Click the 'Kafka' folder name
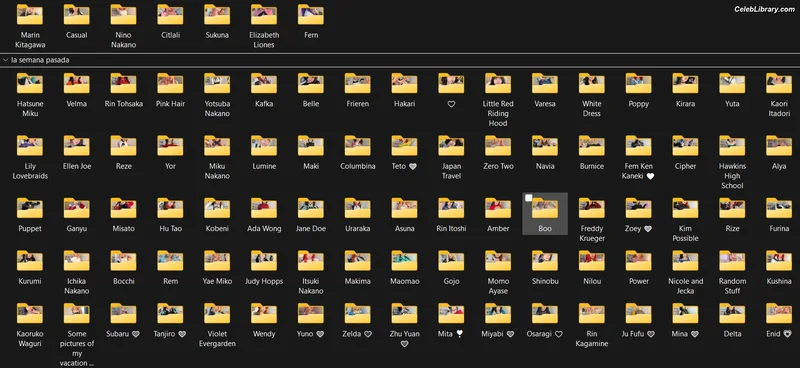Viewport: 800px width, 368px height. click(264, 104)
